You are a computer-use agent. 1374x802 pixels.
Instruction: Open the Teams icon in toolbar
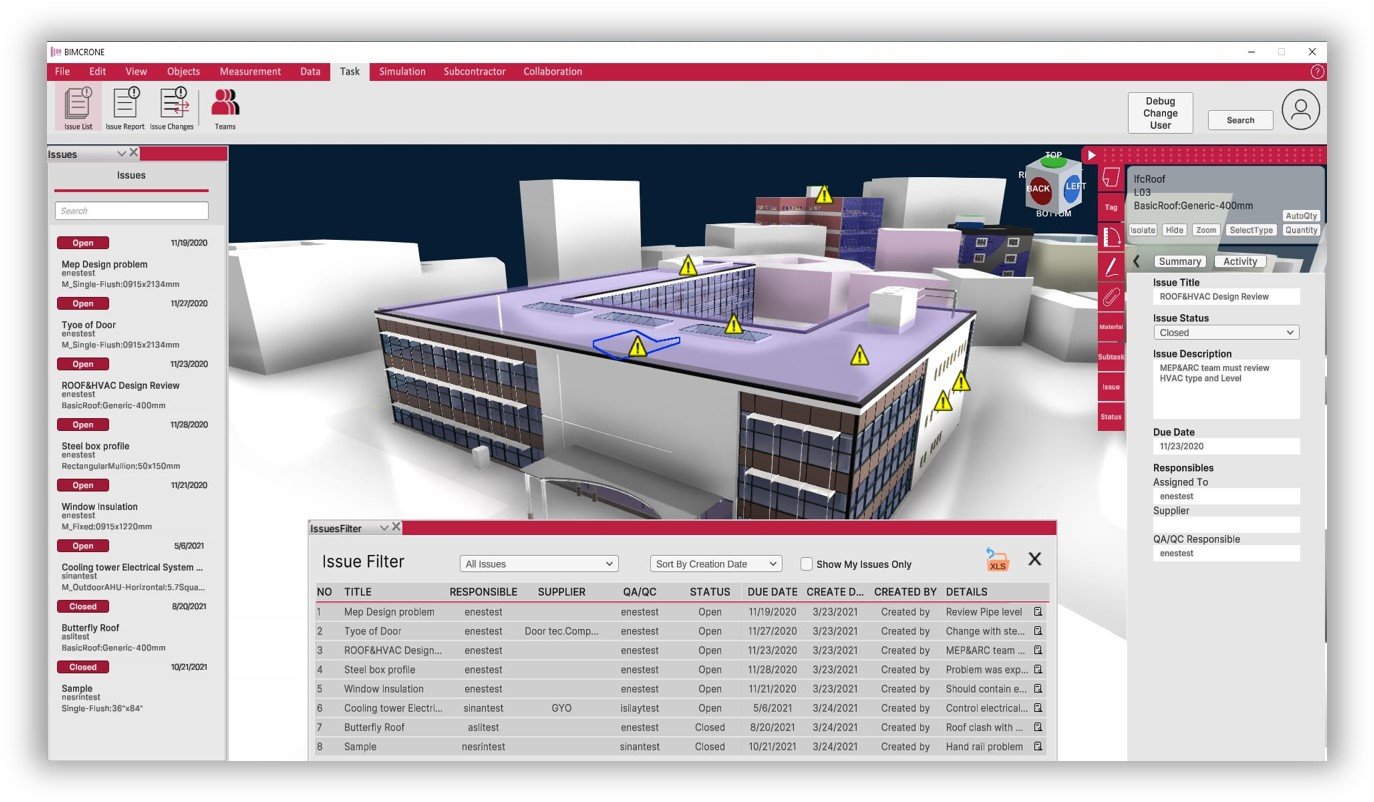[x=225, y=108]
